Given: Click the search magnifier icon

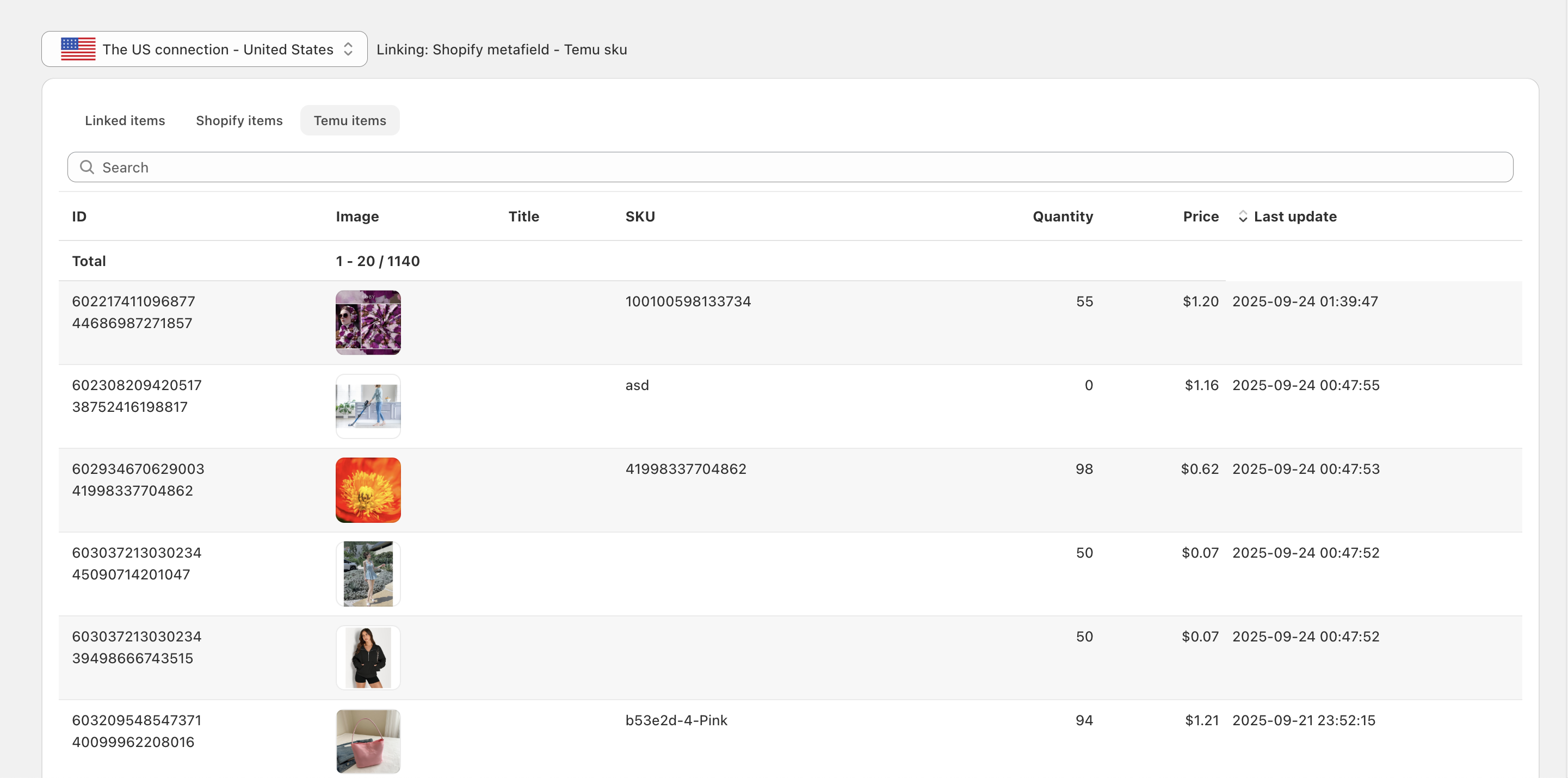Looking at the screenshot, I should pos(87,167).
